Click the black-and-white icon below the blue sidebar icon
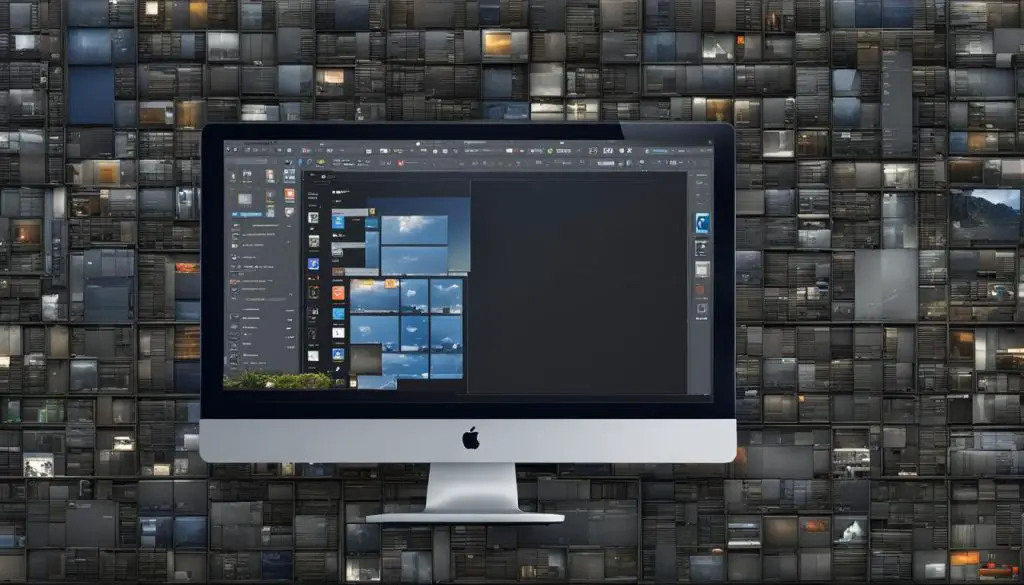Screen dimensions: 1024x585 coord(701,247)
